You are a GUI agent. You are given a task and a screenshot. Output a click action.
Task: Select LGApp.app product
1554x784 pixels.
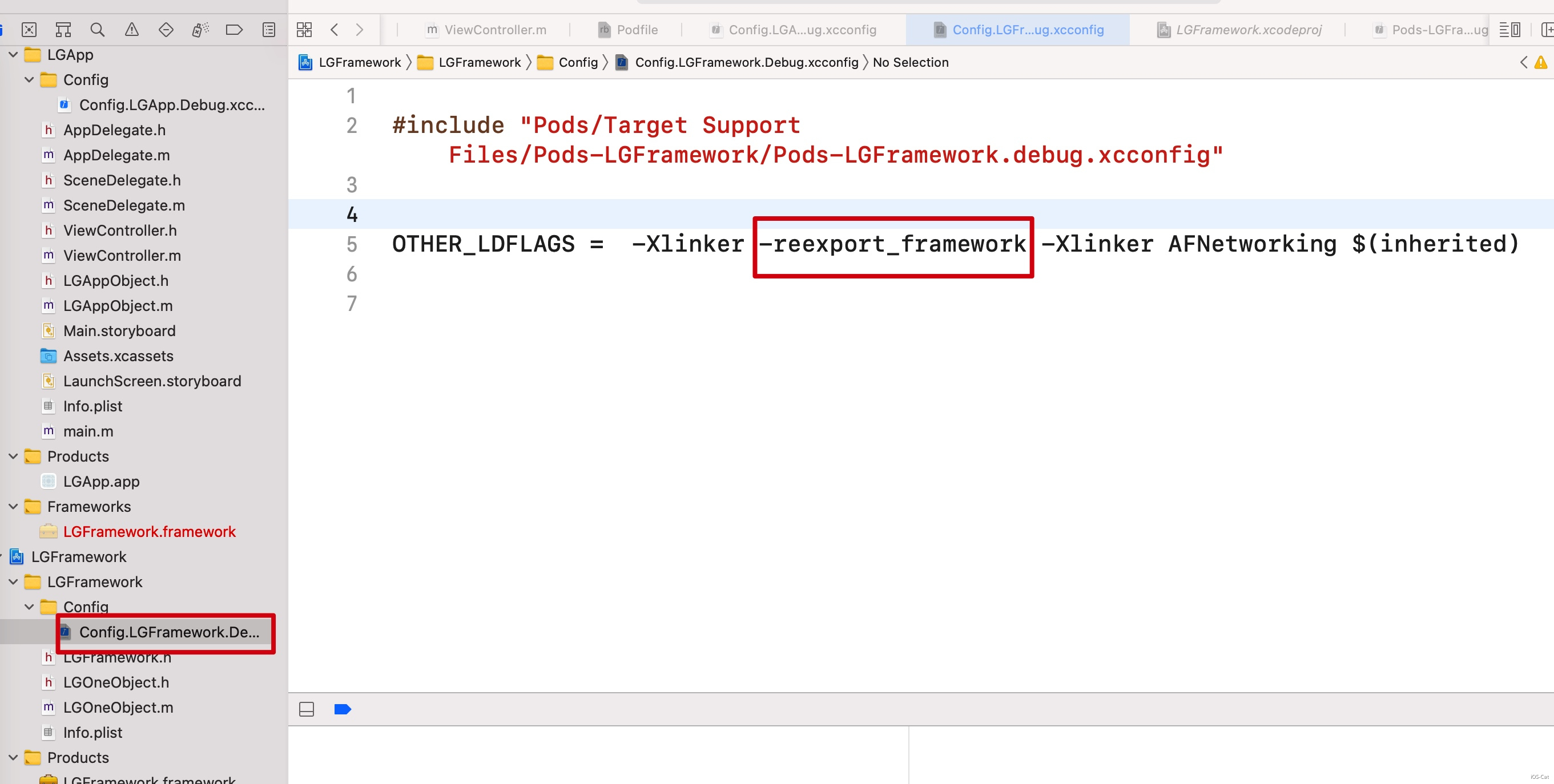91,481
